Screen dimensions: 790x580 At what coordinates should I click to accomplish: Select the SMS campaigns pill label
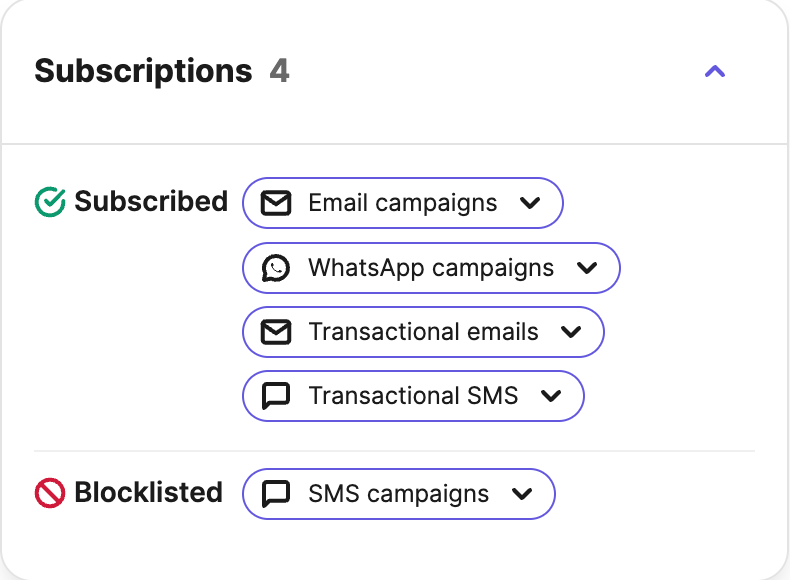click(x=399, y=494)
